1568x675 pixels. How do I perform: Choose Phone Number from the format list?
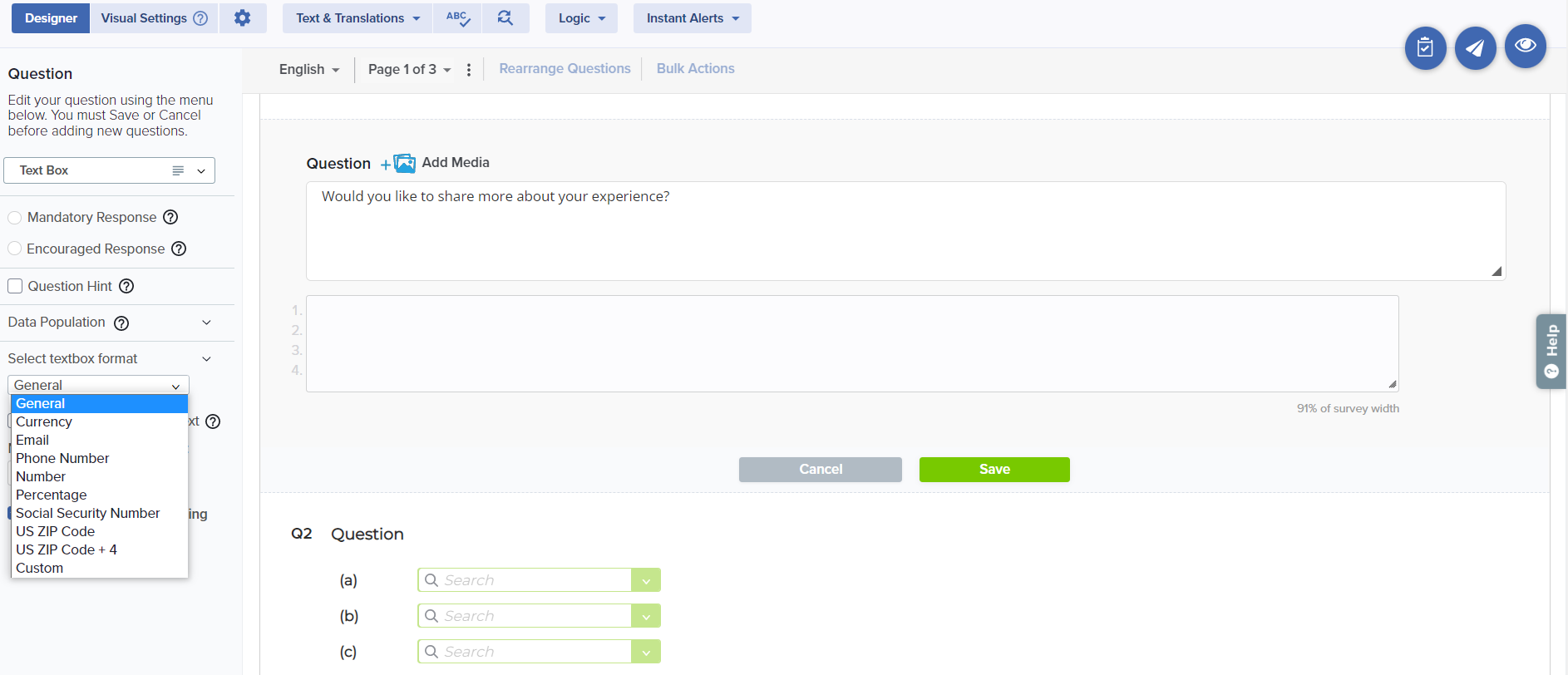(x=62, y=458)
